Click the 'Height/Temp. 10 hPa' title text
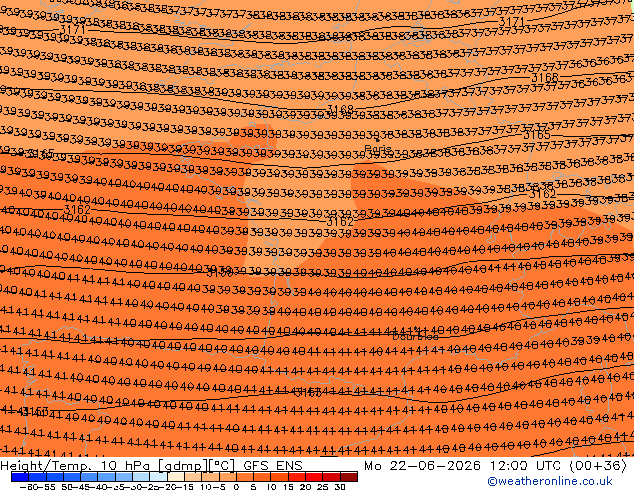The image size is (634, 490). (x=75, y=466)
